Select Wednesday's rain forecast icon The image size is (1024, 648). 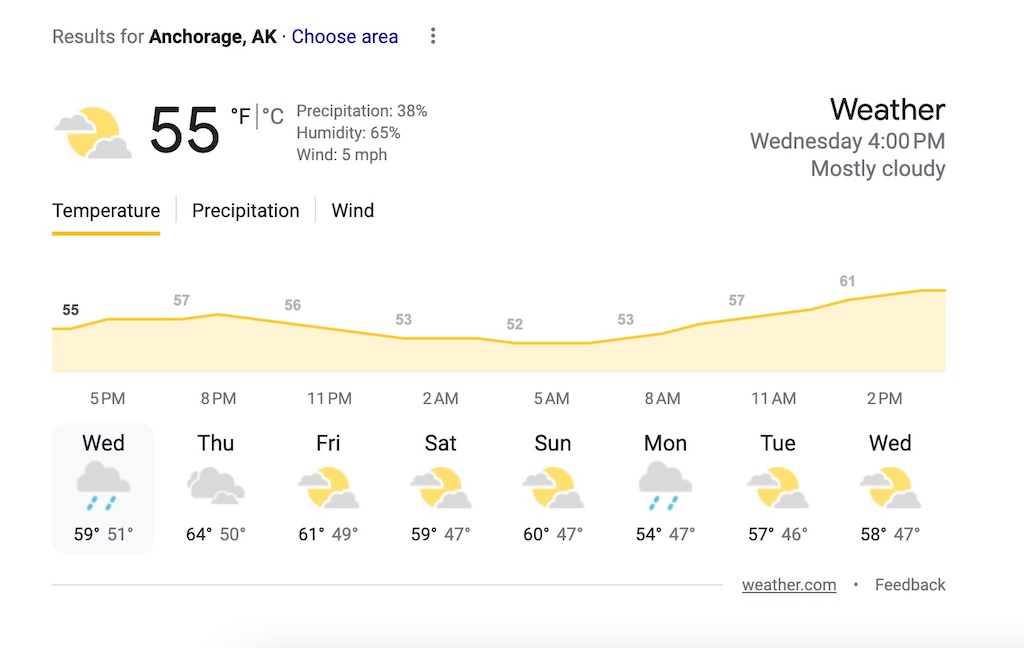[x=103, y=486]
